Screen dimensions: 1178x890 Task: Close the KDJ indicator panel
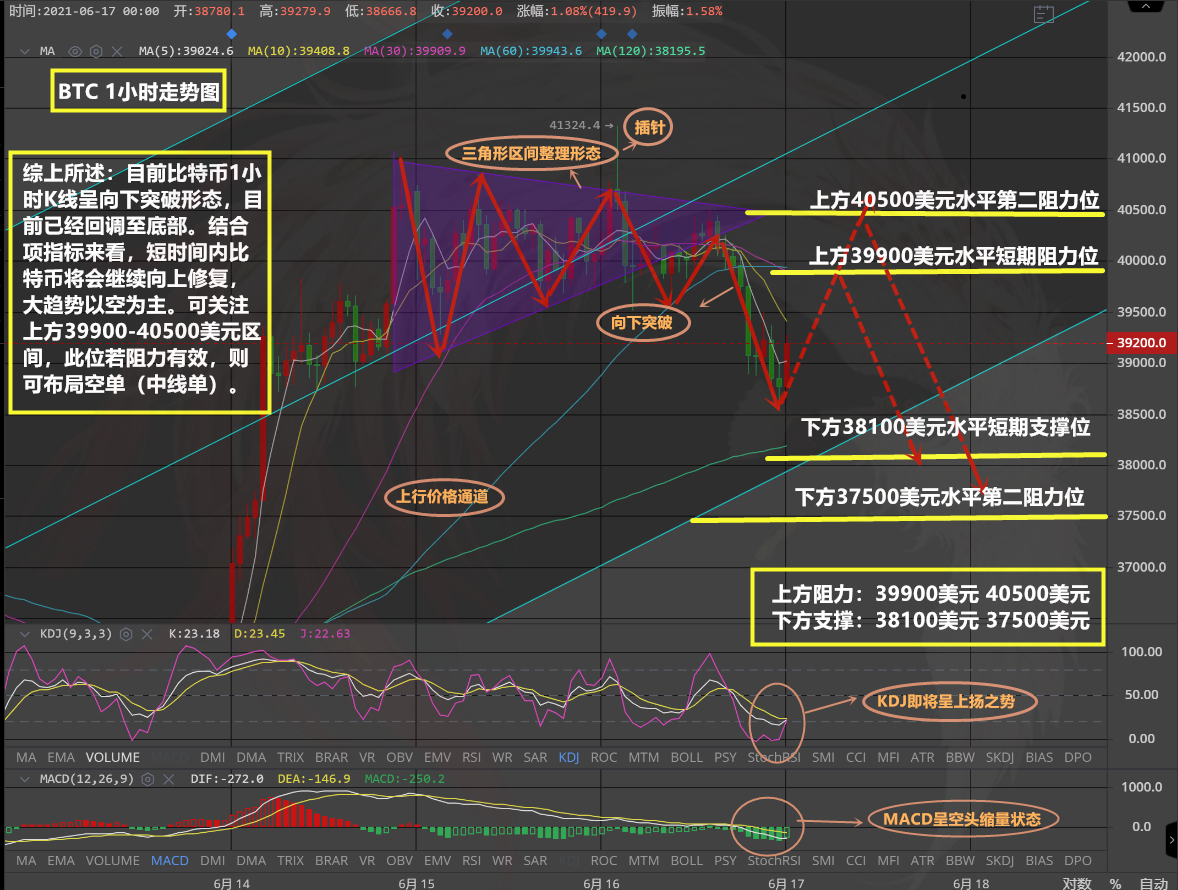click(x=145, y=634)
